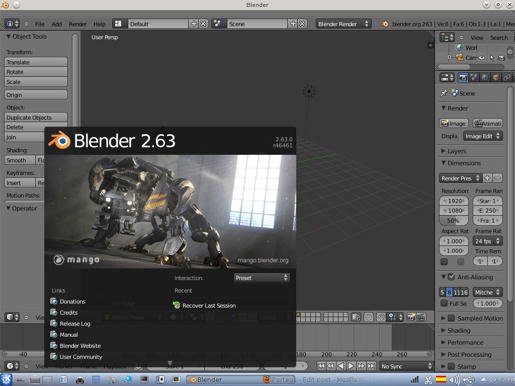Toggle Camera renderability icon in Outliner
The height and width of the screenshot is (386, 515).
501,58
